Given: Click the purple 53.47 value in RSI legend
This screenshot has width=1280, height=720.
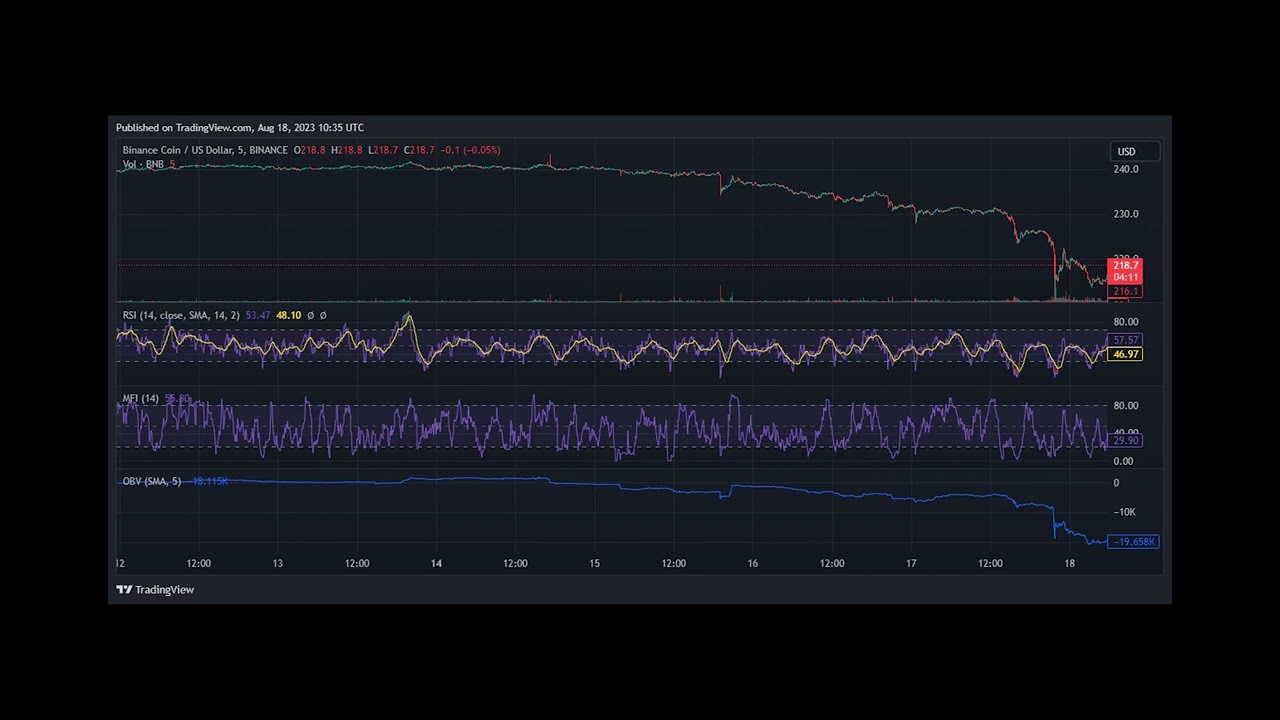Looking at the screenshot, I should (x=257, y=316).
